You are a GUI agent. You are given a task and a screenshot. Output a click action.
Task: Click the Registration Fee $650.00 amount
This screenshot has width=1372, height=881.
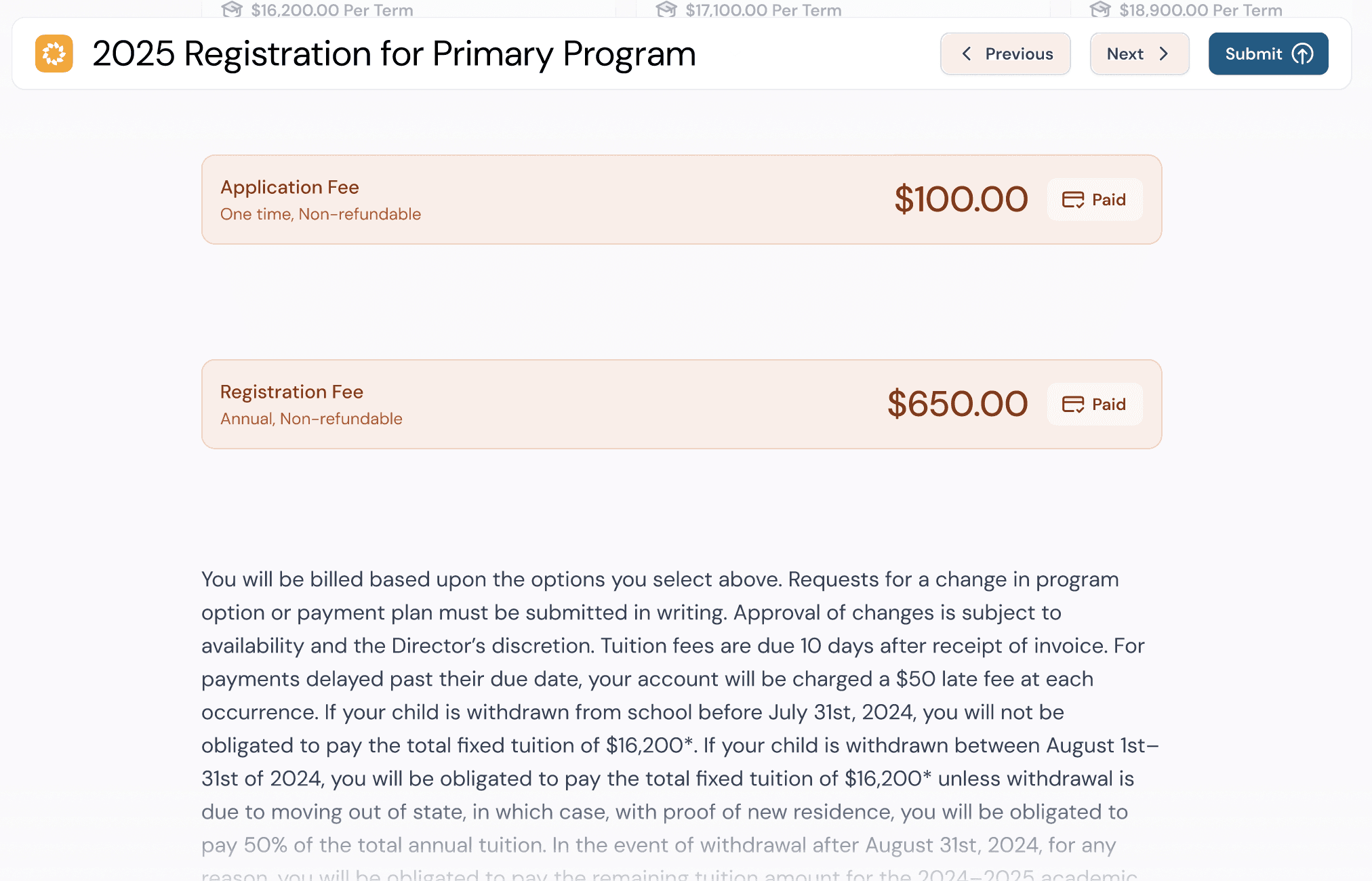pyautogui.click(x=958, y=405)
